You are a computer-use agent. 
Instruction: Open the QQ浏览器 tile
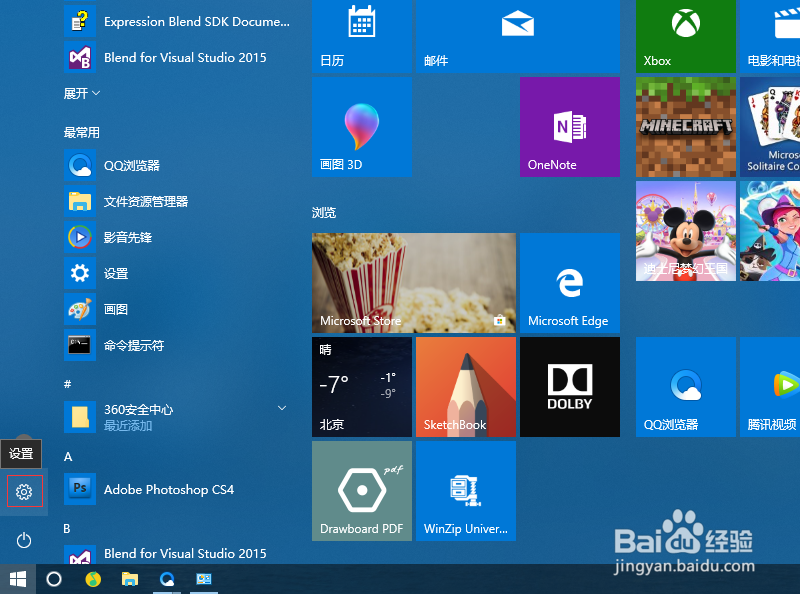(x=686, y=387)
